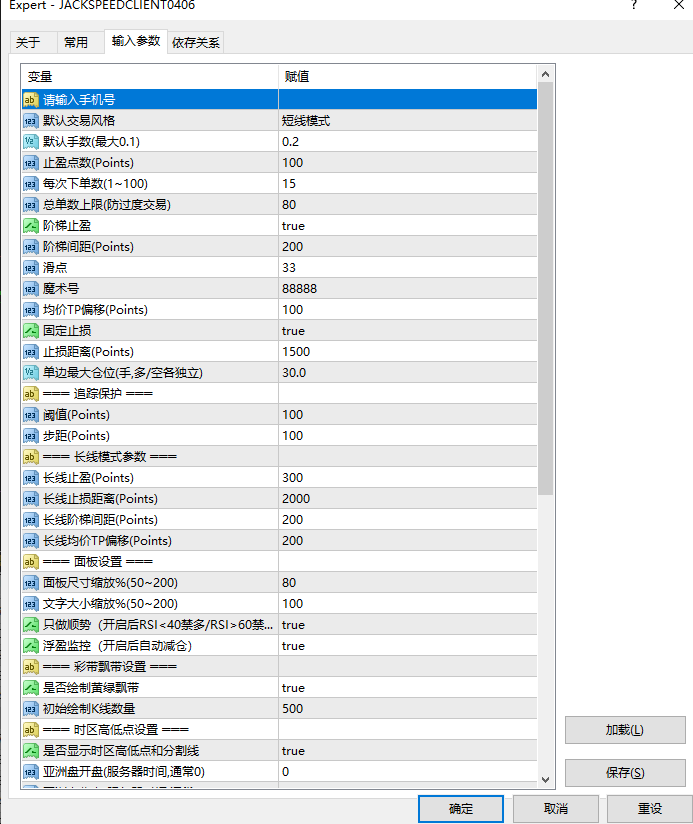Click the 保存(S) button
Screen dimensions: 693x824
coord(625,772)
